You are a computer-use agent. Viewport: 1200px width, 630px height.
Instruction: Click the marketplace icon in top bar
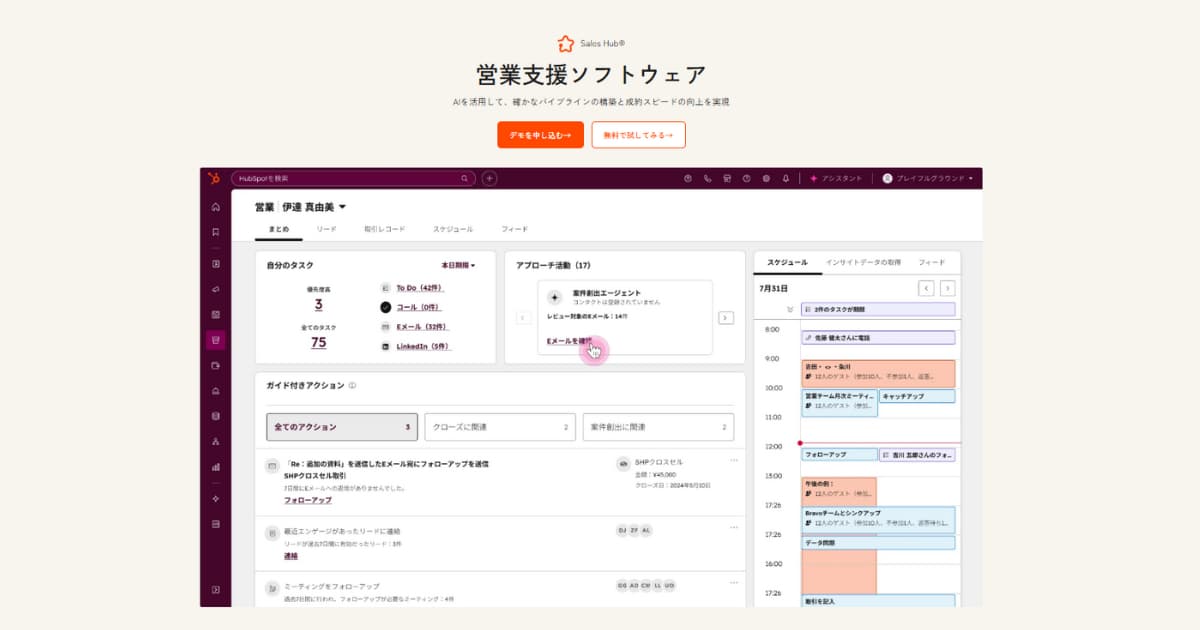[727, 178]
